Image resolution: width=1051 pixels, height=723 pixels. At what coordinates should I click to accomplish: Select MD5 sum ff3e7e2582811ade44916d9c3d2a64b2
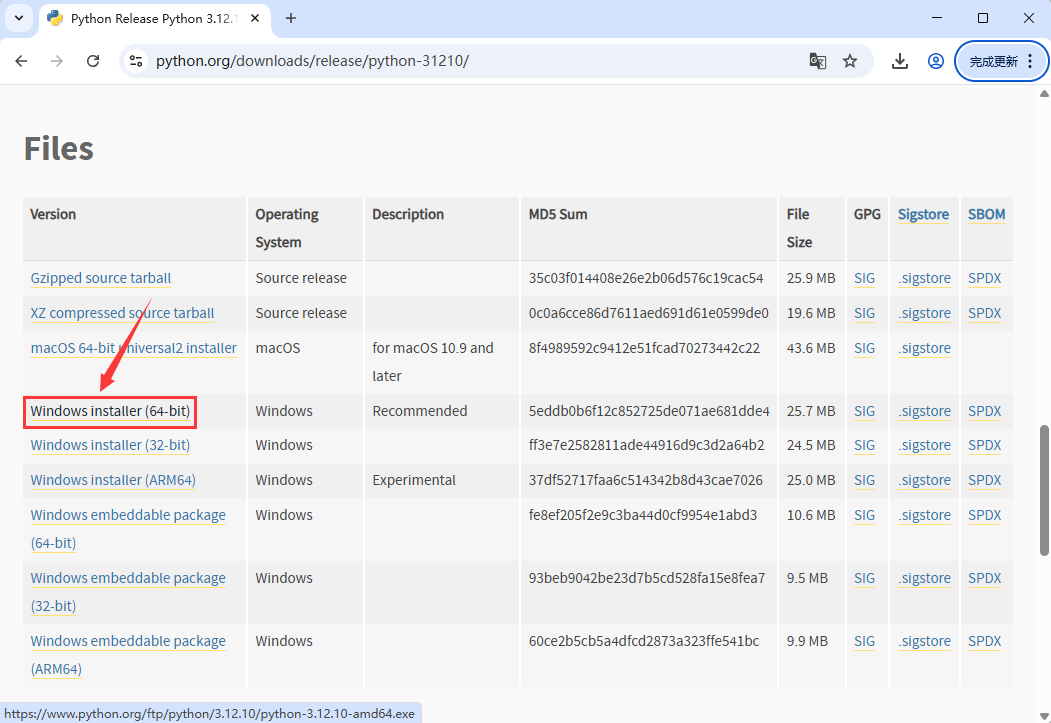pyautogui.click(x=646, y=445)
